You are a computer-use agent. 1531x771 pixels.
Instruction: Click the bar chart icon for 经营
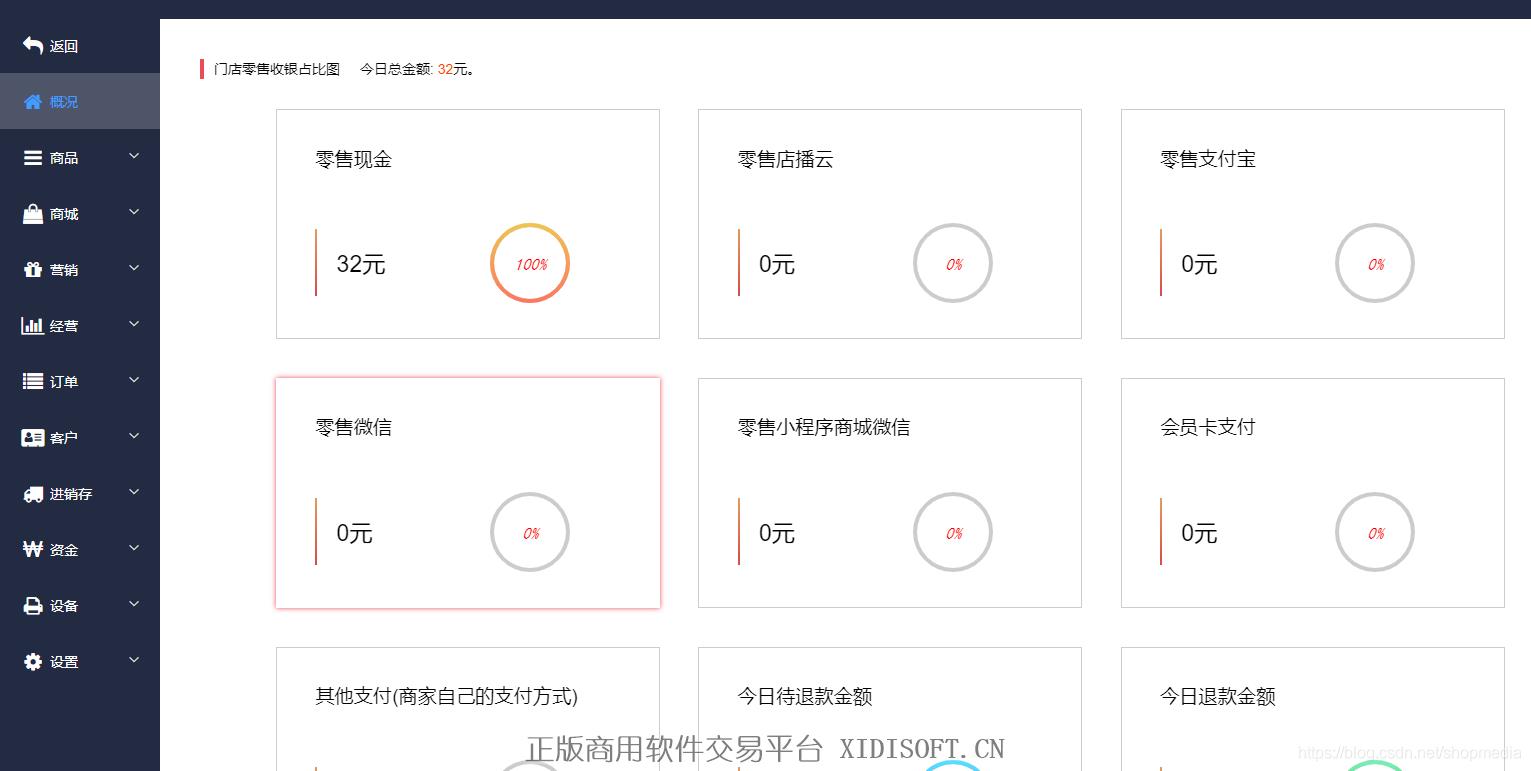point(33,326)
